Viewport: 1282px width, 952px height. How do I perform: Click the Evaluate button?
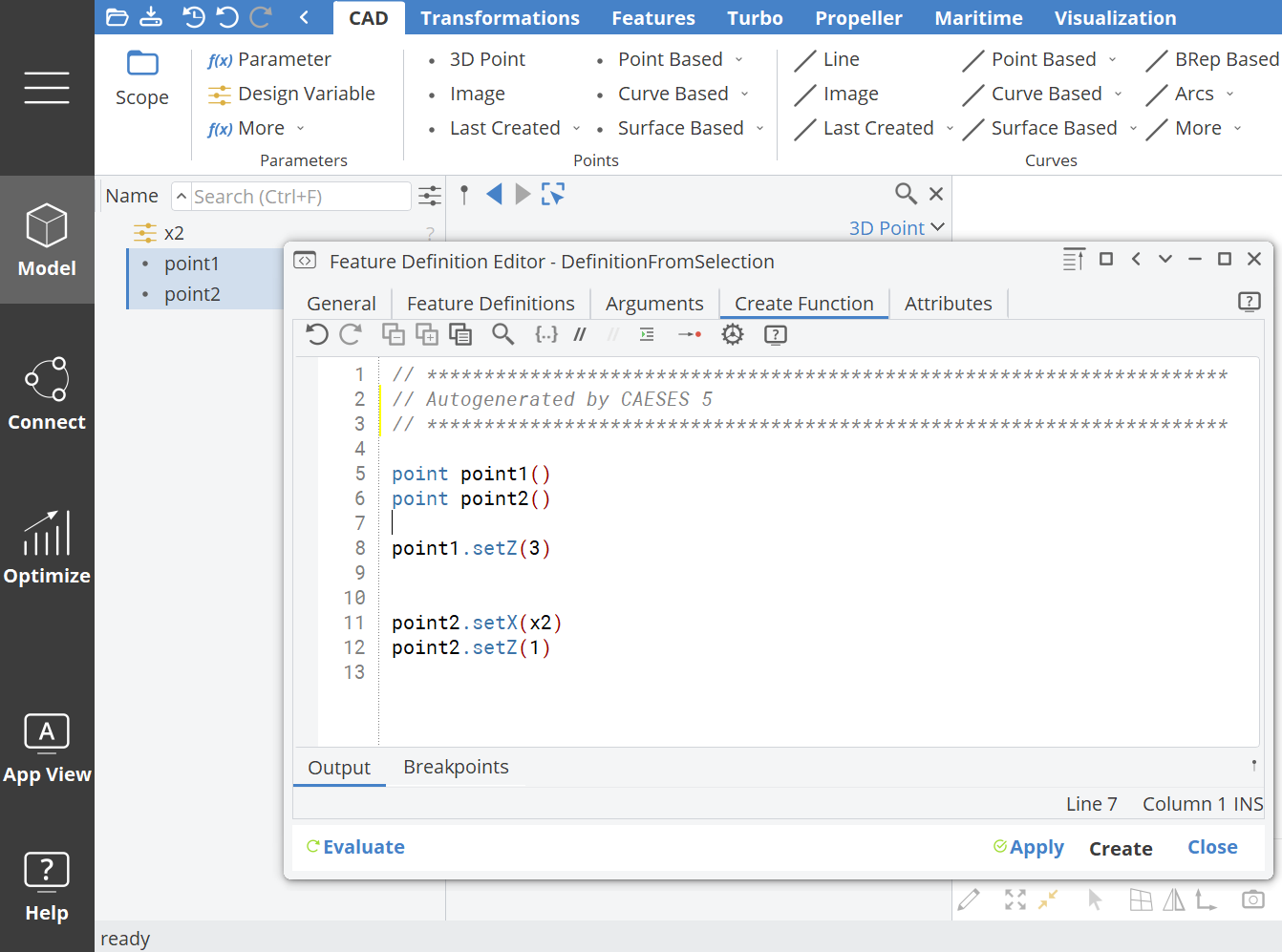pos(355,847)
